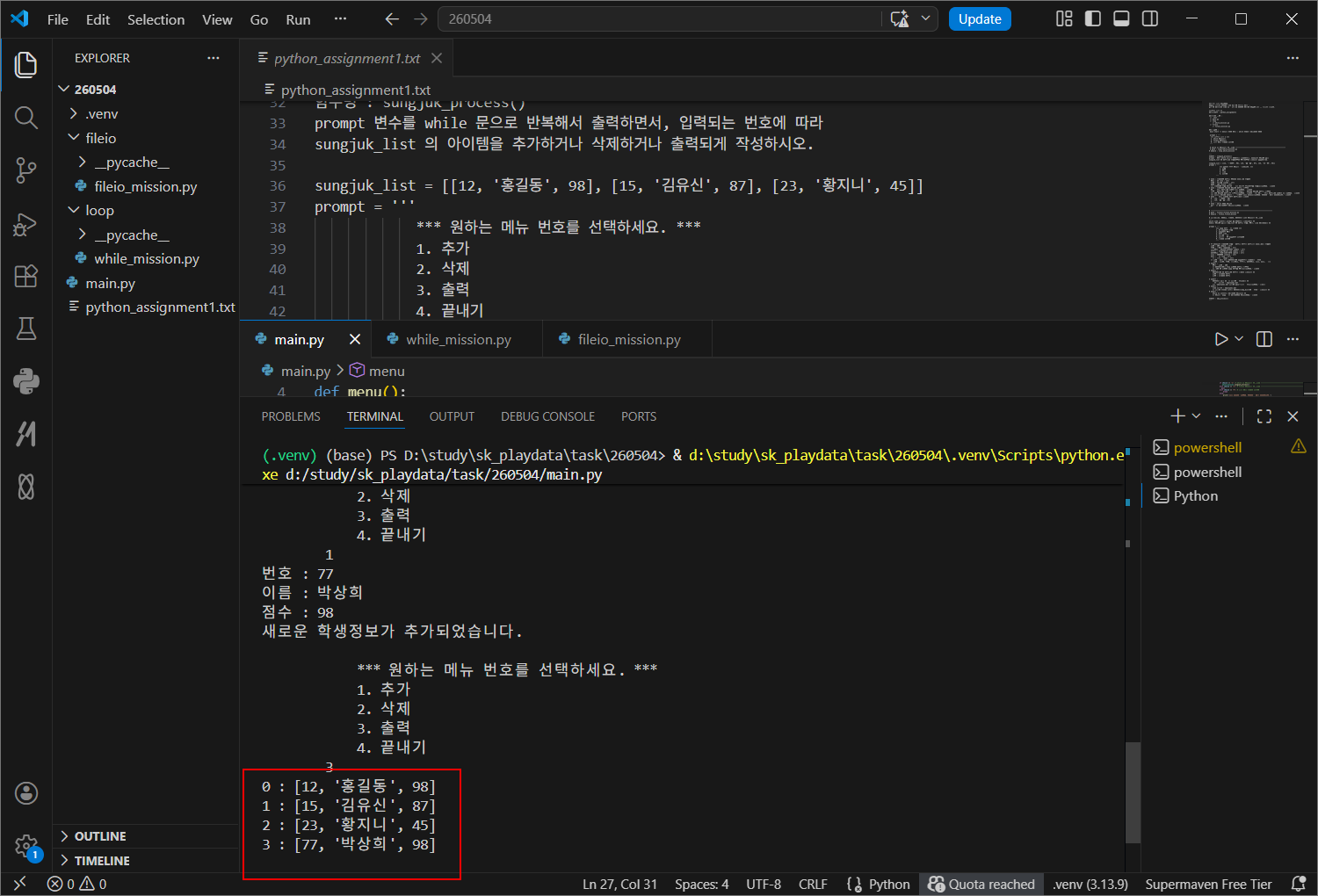Image resolution: width=1318 pixels, height=896 pixels.
Task: Open the while_mission.py editor tab
Action: coord(458,339)
